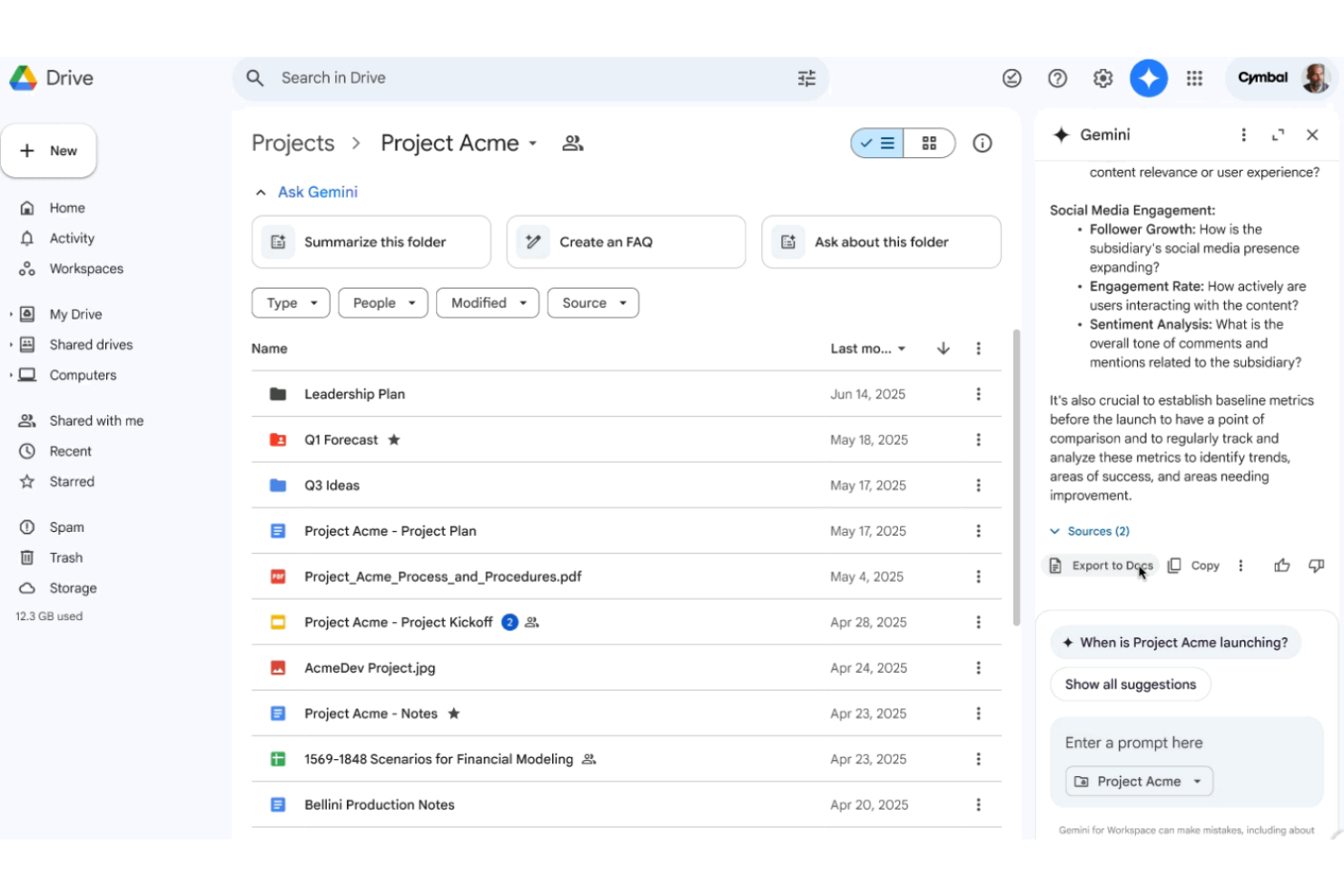Open Project Acme context dropdown in prompt box
The width and height of the screenshot is (1344, 896).
pyautogui.click(x=1139, y=781)
